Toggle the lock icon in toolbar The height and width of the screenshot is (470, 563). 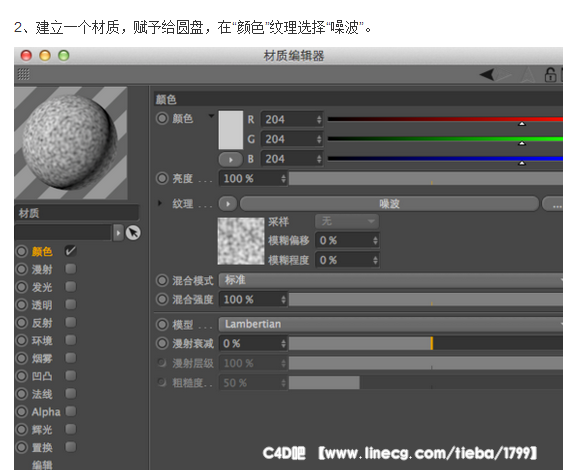550,75
